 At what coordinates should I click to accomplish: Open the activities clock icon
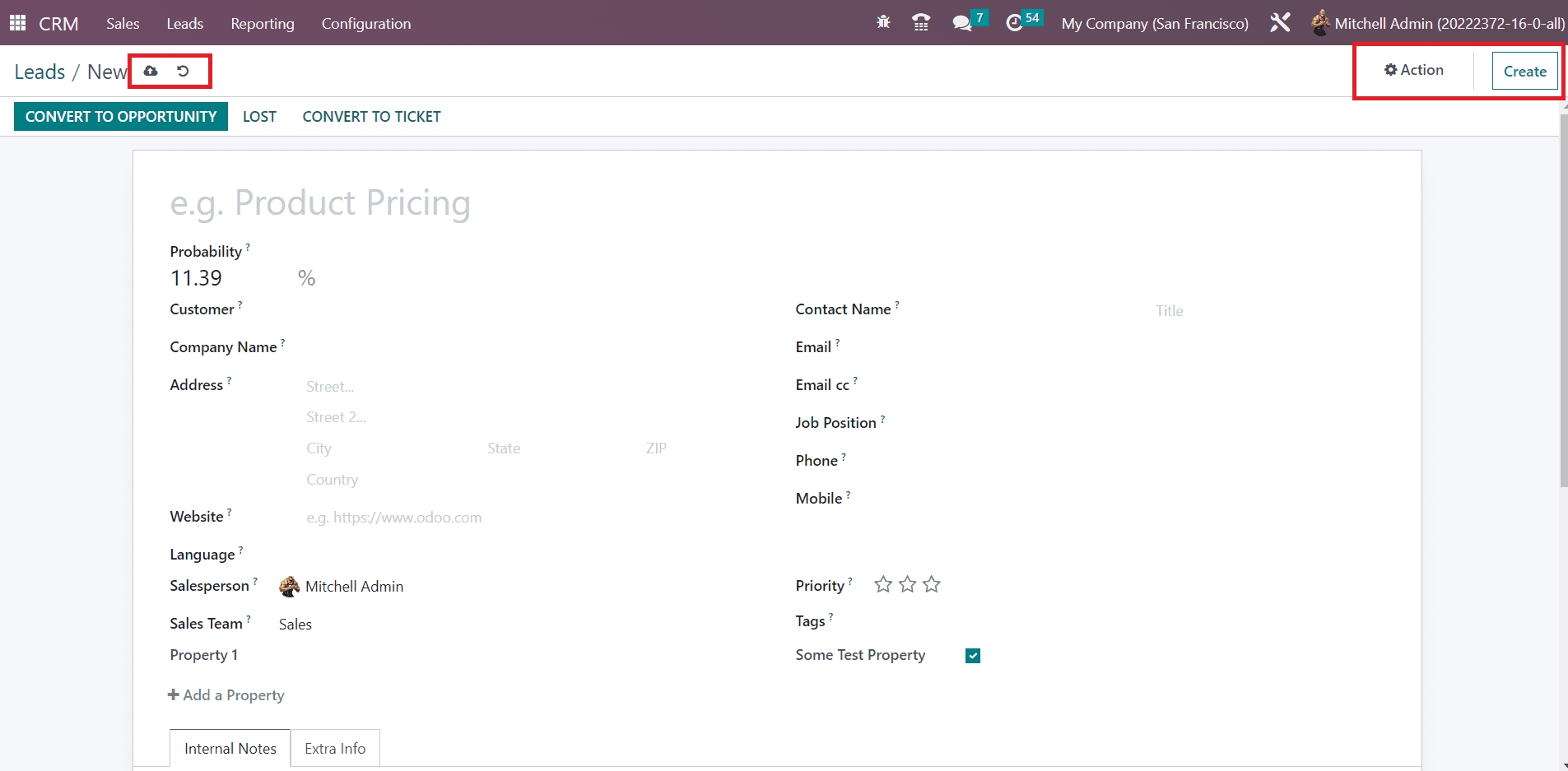click(1015, 23)
